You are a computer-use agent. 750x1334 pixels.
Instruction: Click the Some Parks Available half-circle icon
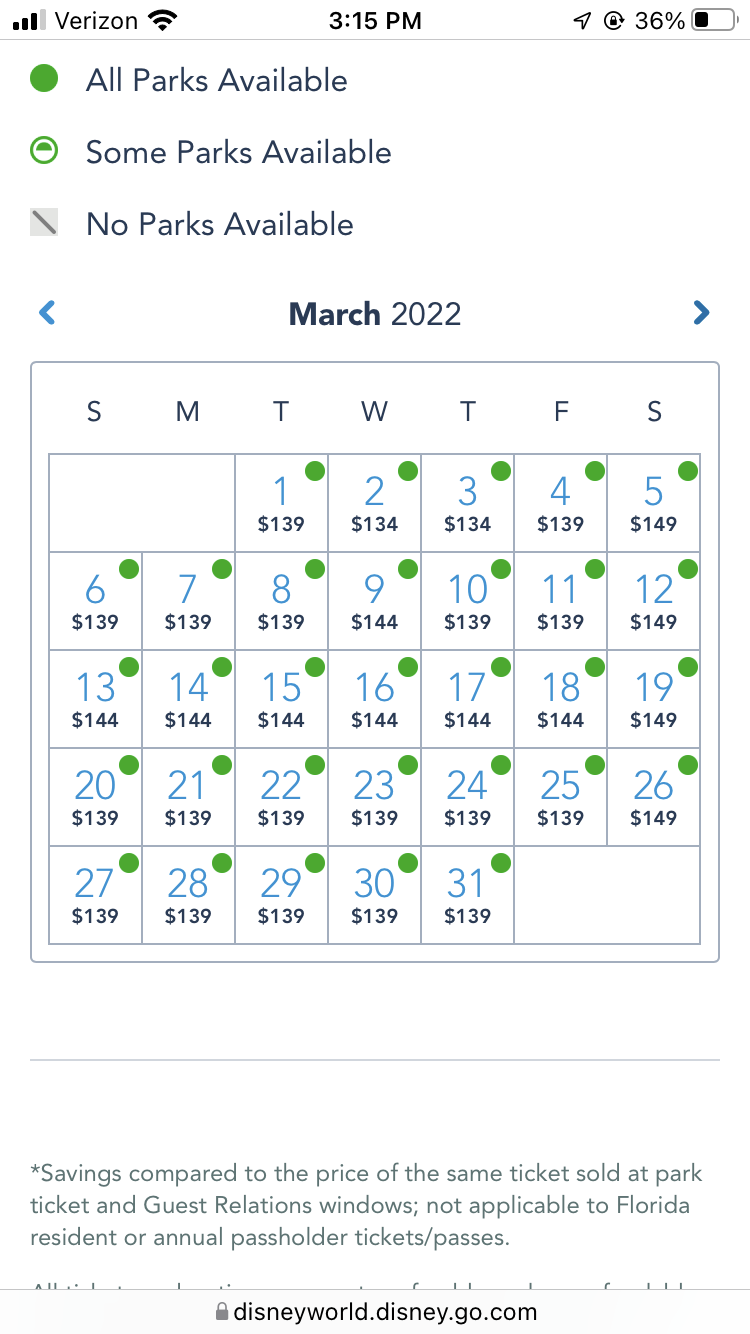(44, 151)
